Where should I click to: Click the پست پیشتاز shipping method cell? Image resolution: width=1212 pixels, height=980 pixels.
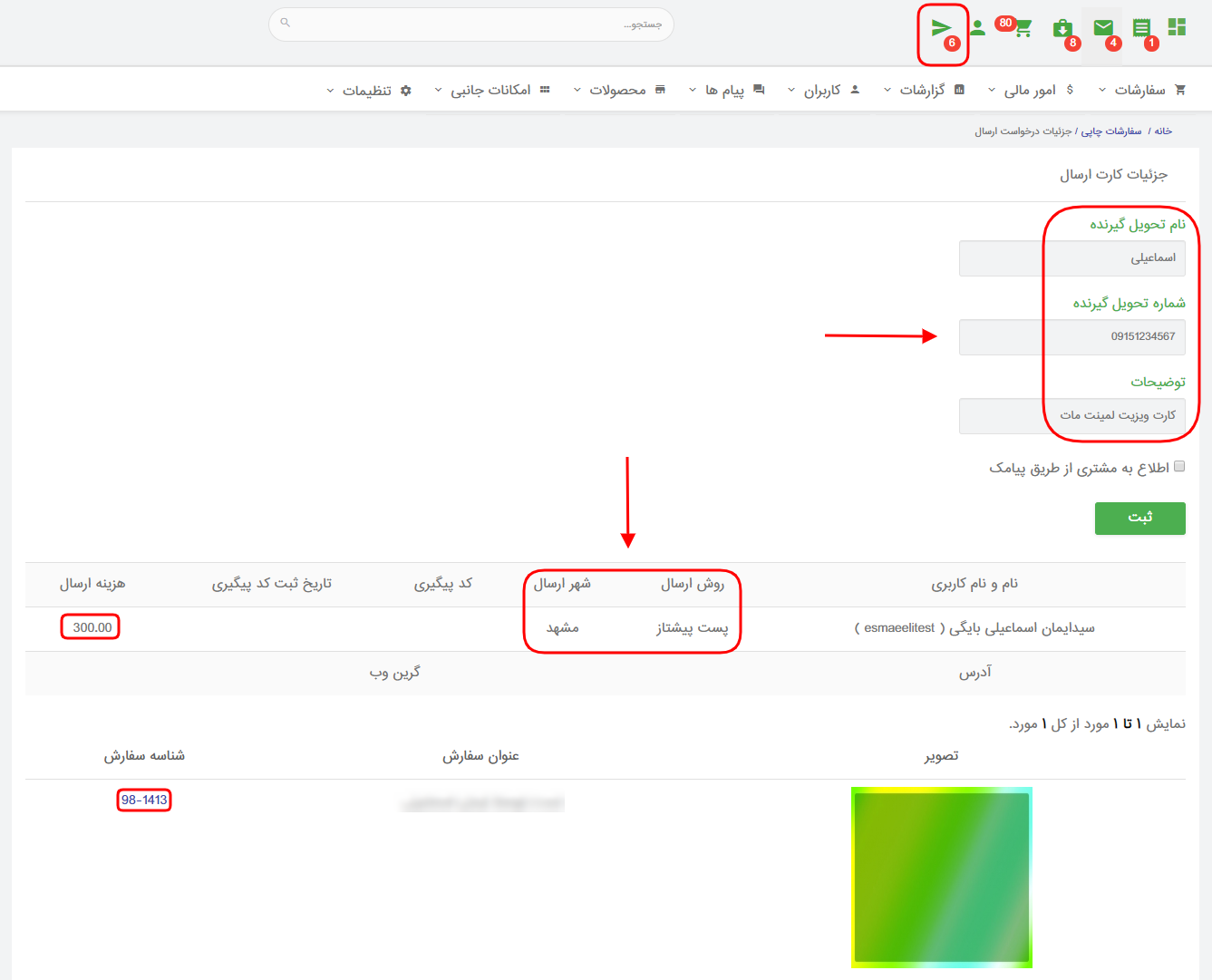point(693,627)
